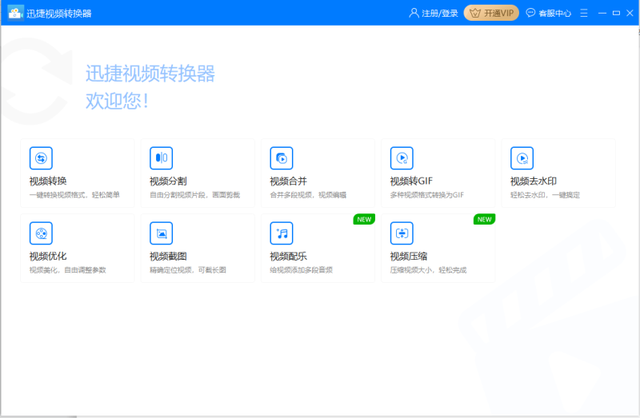Click the app logo in title bar
The width and height of the screenshot is (640, 418).
click(x=14, y=13)
